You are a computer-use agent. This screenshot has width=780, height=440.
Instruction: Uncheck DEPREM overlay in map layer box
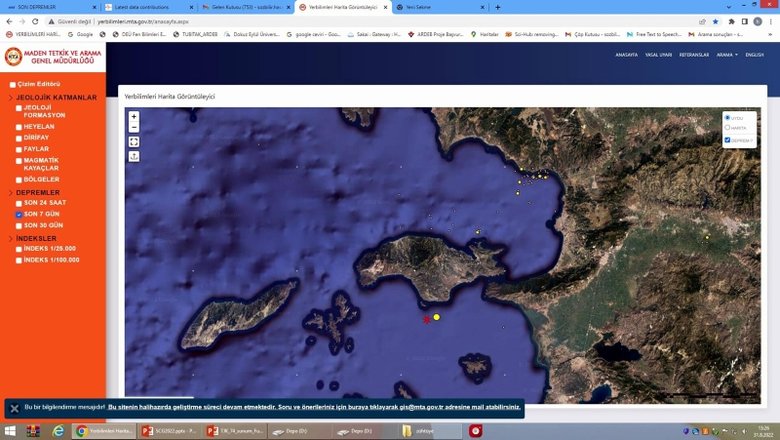click(727, 140)
